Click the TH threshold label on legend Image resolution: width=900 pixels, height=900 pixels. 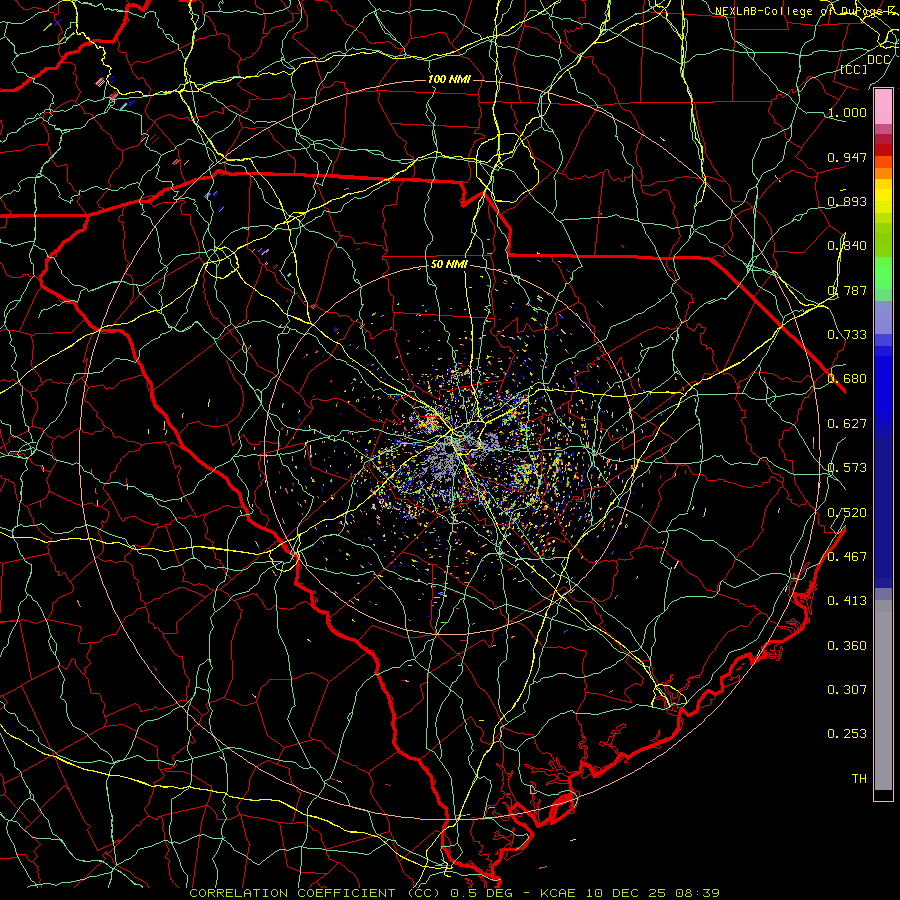pos(859,778)
